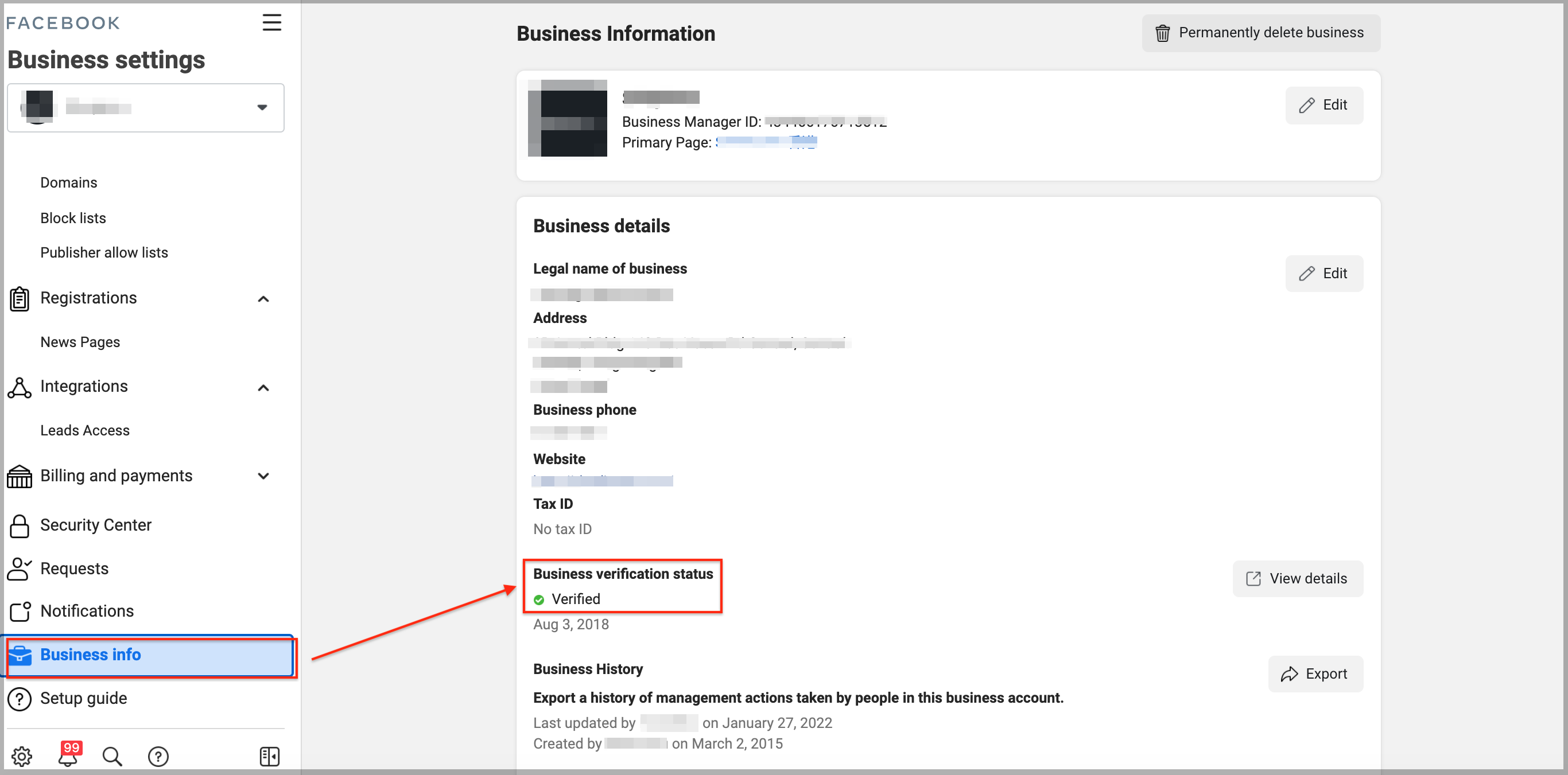1568x775 pixels.
Task: Click the 'No tax ID' text
Action: coord(562,529)
